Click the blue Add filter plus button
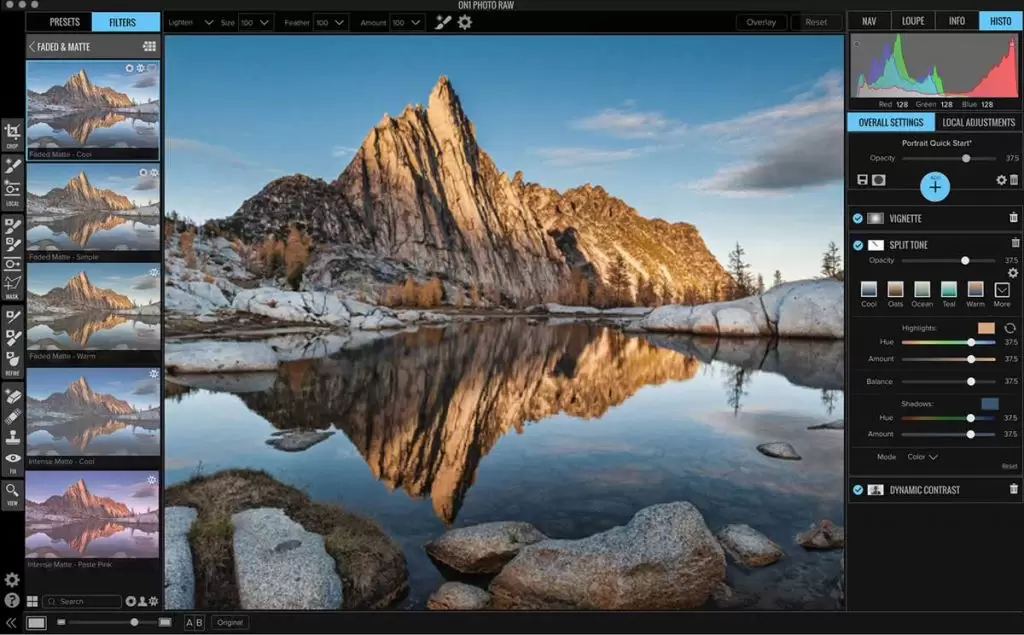 935,187
